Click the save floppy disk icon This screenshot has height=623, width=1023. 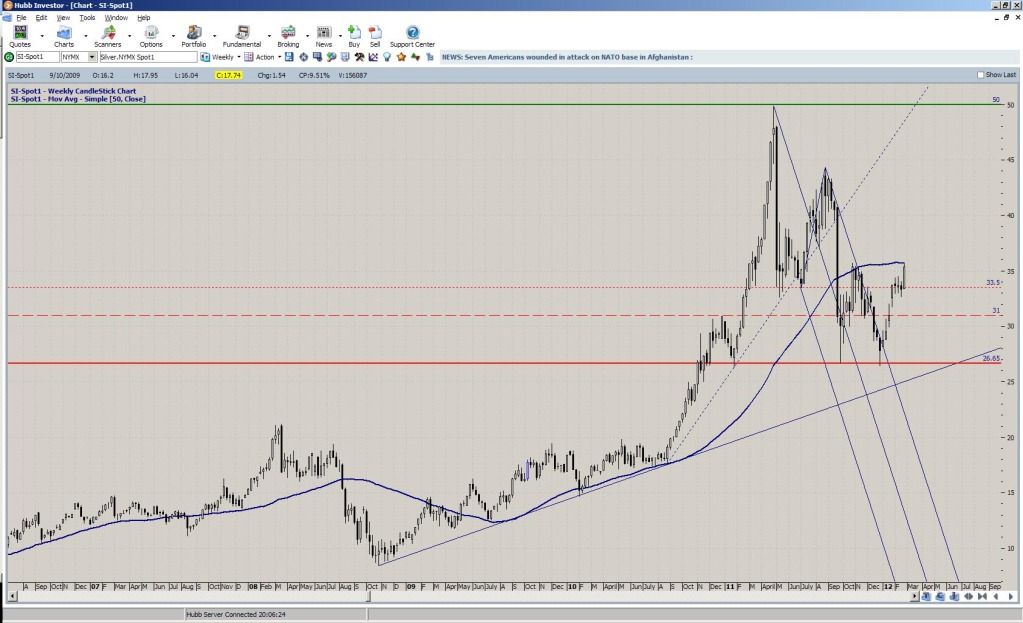[x=289, y=57]
